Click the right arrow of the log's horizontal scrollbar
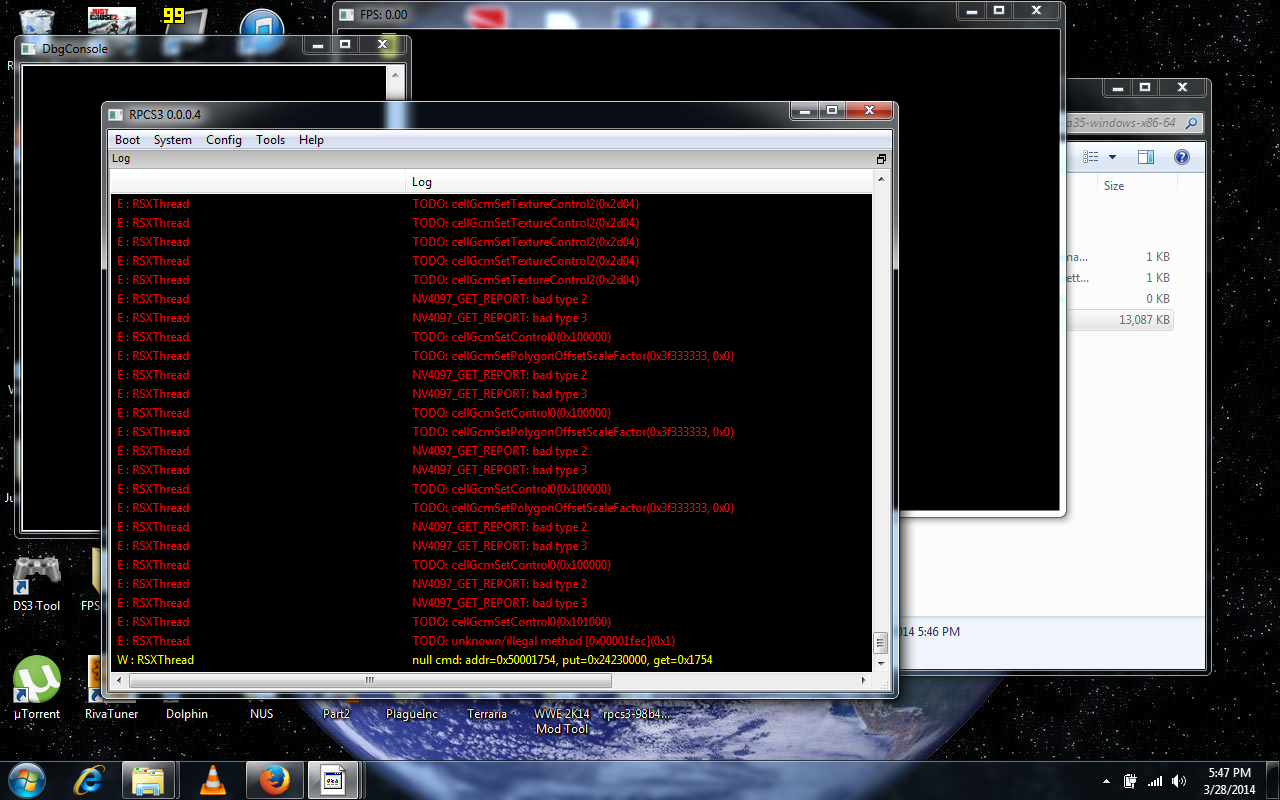 pos(865,680)
